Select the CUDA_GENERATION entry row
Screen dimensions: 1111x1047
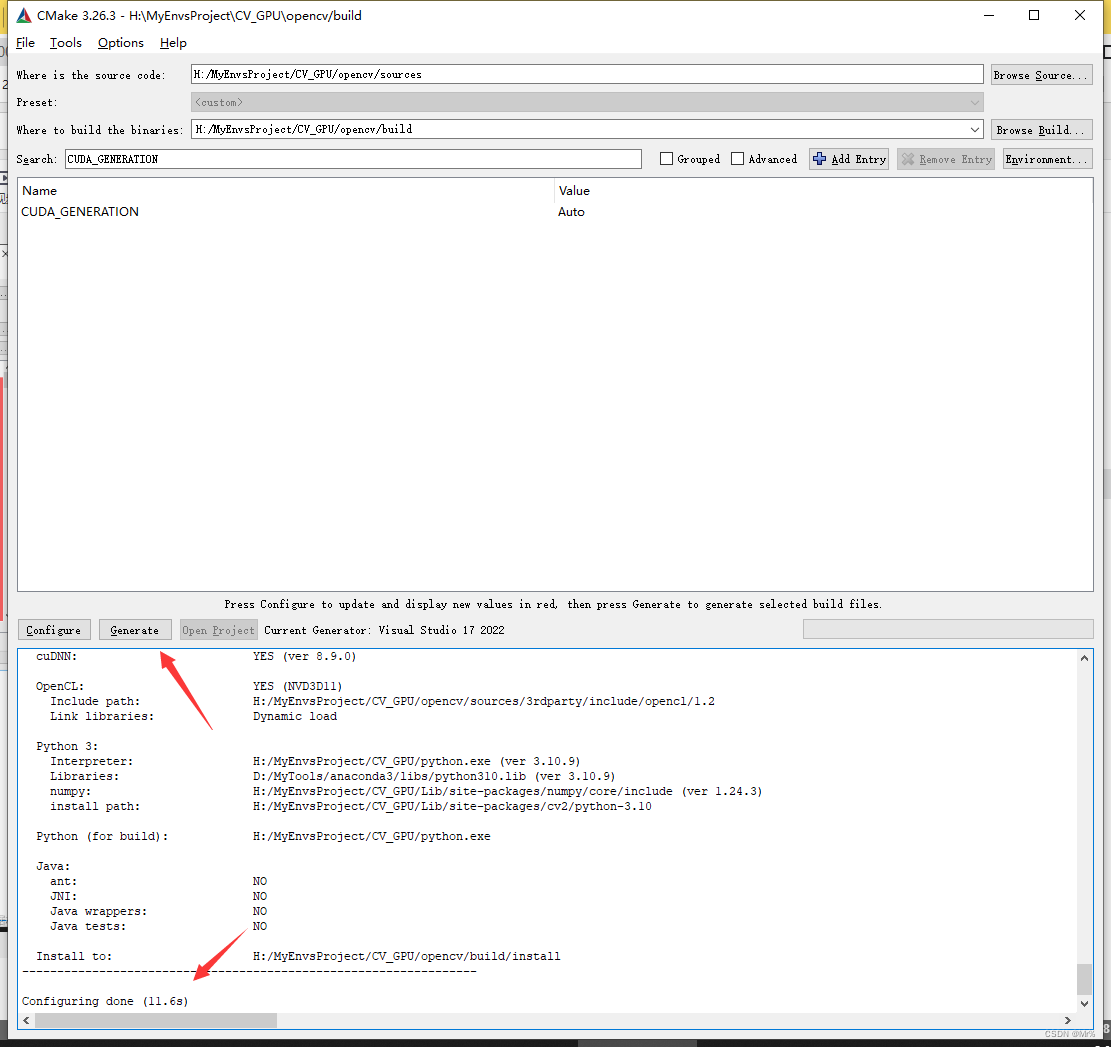[x=80, y=211]
